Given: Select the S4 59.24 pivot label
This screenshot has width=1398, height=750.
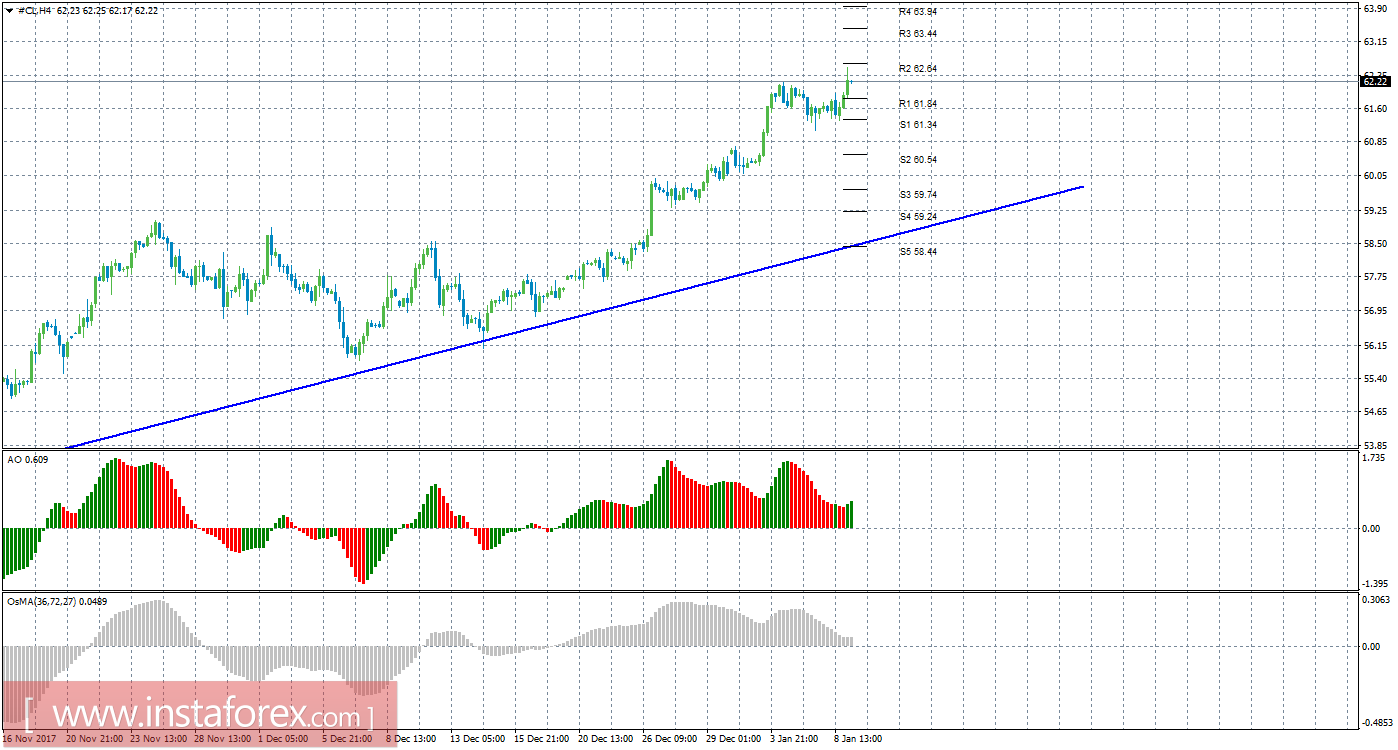Looking at the screenshot, I should click(x=917, y=217).
